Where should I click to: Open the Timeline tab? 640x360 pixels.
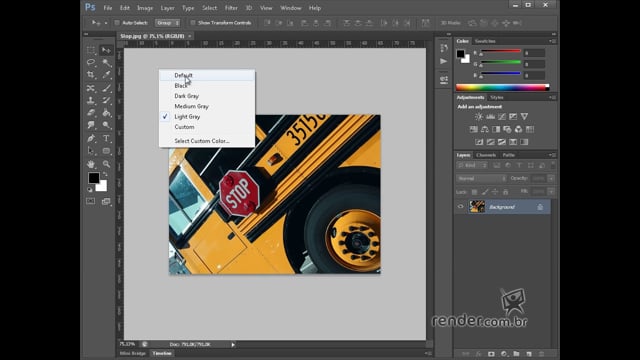point(162,353)
